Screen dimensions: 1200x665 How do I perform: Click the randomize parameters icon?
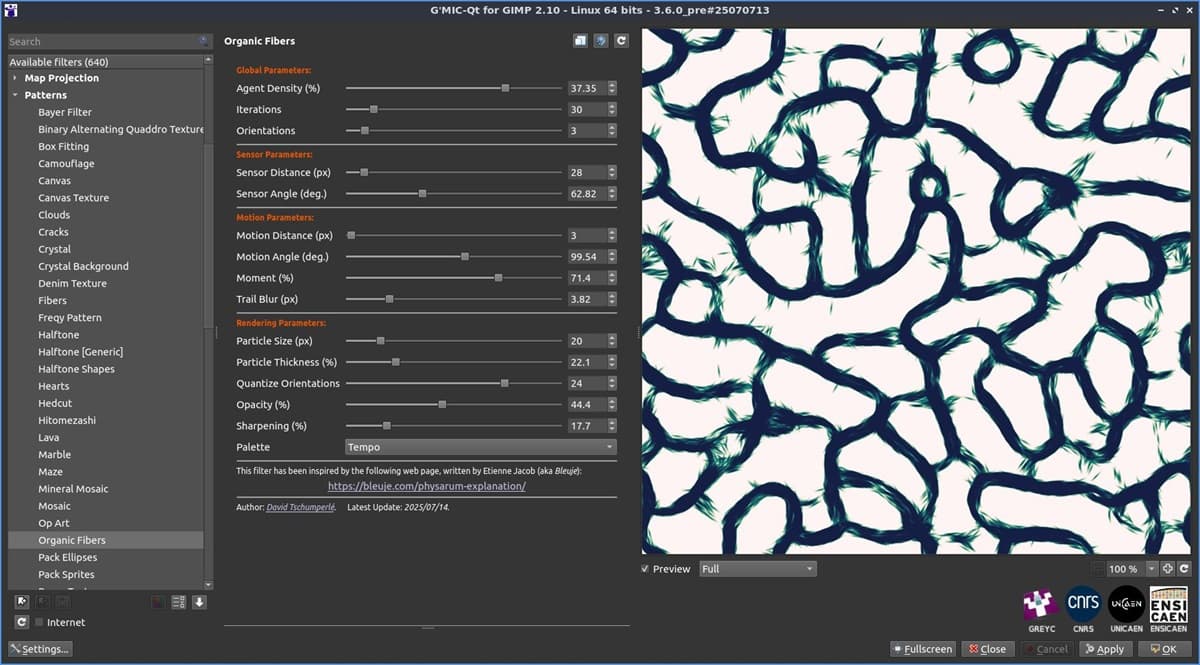pos(600,41)
